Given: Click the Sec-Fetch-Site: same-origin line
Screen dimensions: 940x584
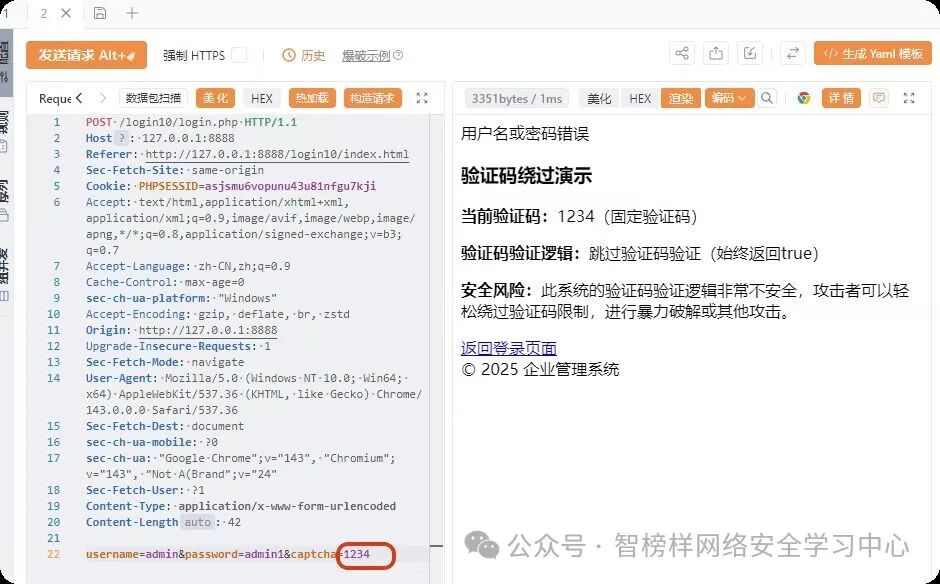Looking at the screenshot, I should tap(174, 170).
